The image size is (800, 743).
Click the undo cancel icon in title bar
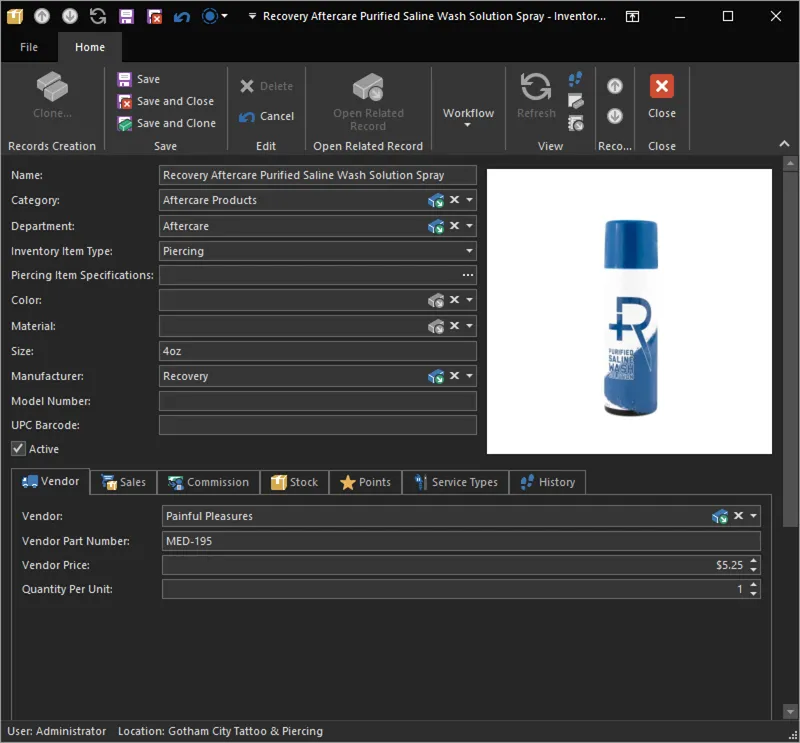[x=182, y=16]
